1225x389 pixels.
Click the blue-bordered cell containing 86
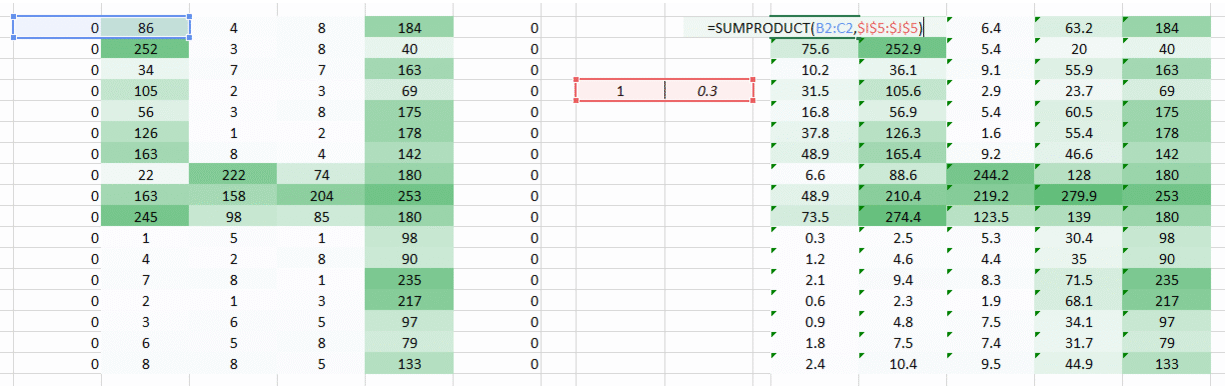tap(146, 28)
